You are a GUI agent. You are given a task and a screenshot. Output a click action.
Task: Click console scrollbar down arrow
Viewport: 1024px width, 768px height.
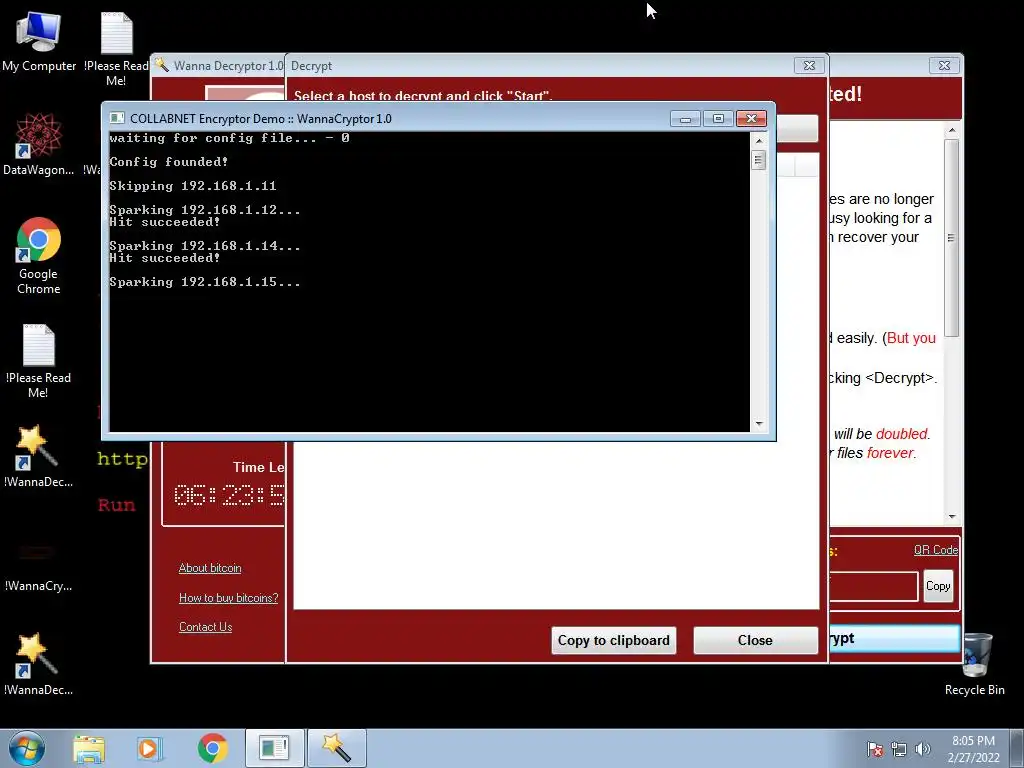tap(758, 424)
